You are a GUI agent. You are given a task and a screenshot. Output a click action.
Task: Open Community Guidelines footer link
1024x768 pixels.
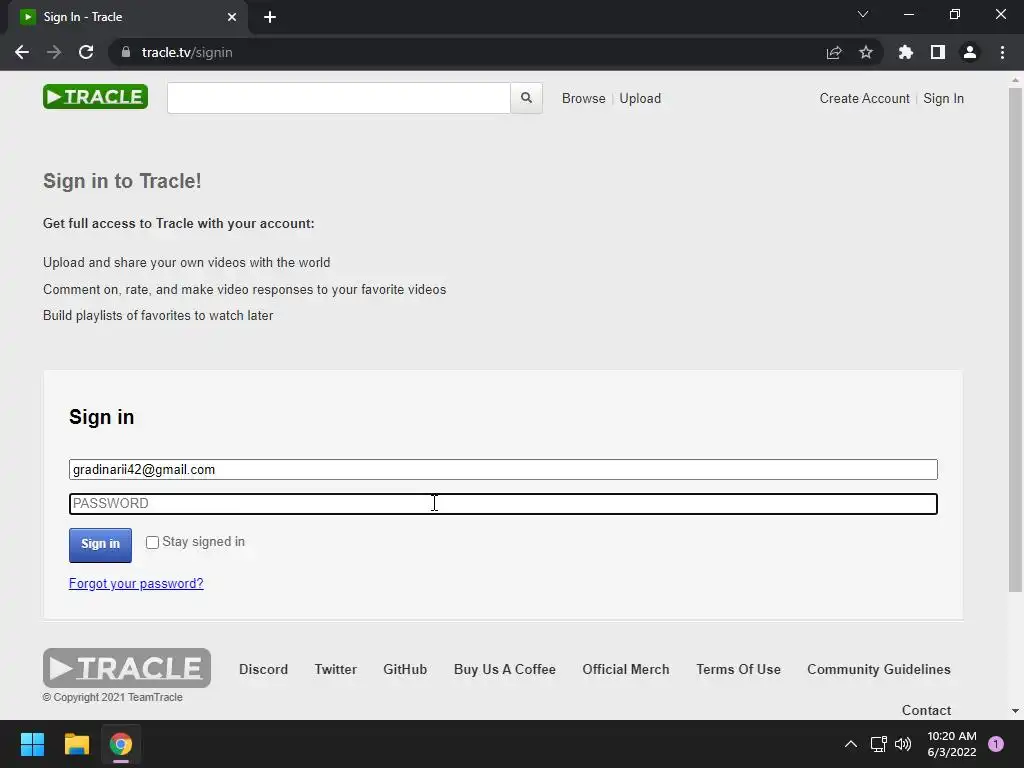[x=879, y=669]
